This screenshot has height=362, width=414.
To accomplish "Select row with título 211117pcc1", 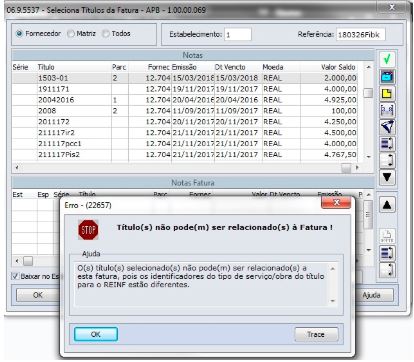I will (x=185, y=144).
